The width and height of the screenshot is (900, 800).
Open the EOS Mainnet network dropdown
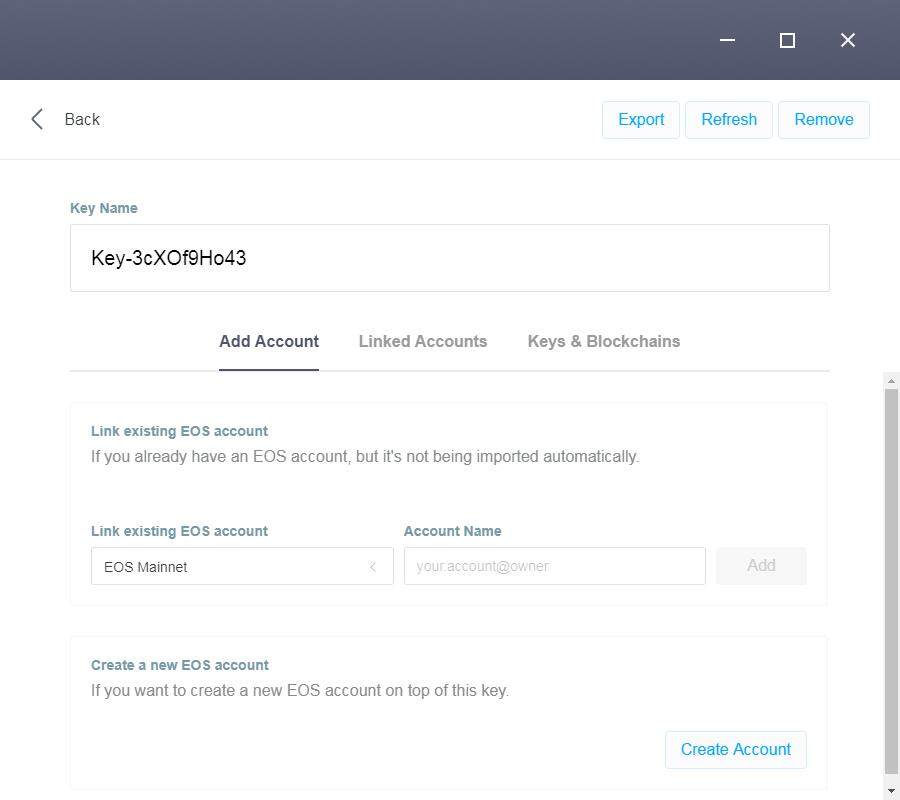click(x=230, y=566)
